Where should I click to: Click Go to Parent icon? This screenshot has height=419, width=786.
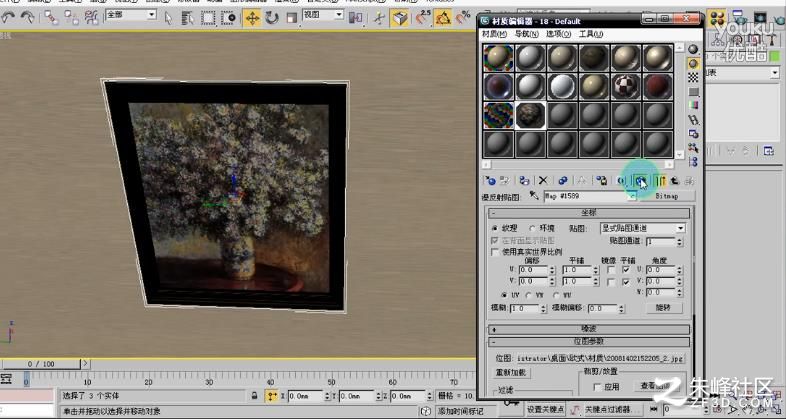[x=675, y=181]
